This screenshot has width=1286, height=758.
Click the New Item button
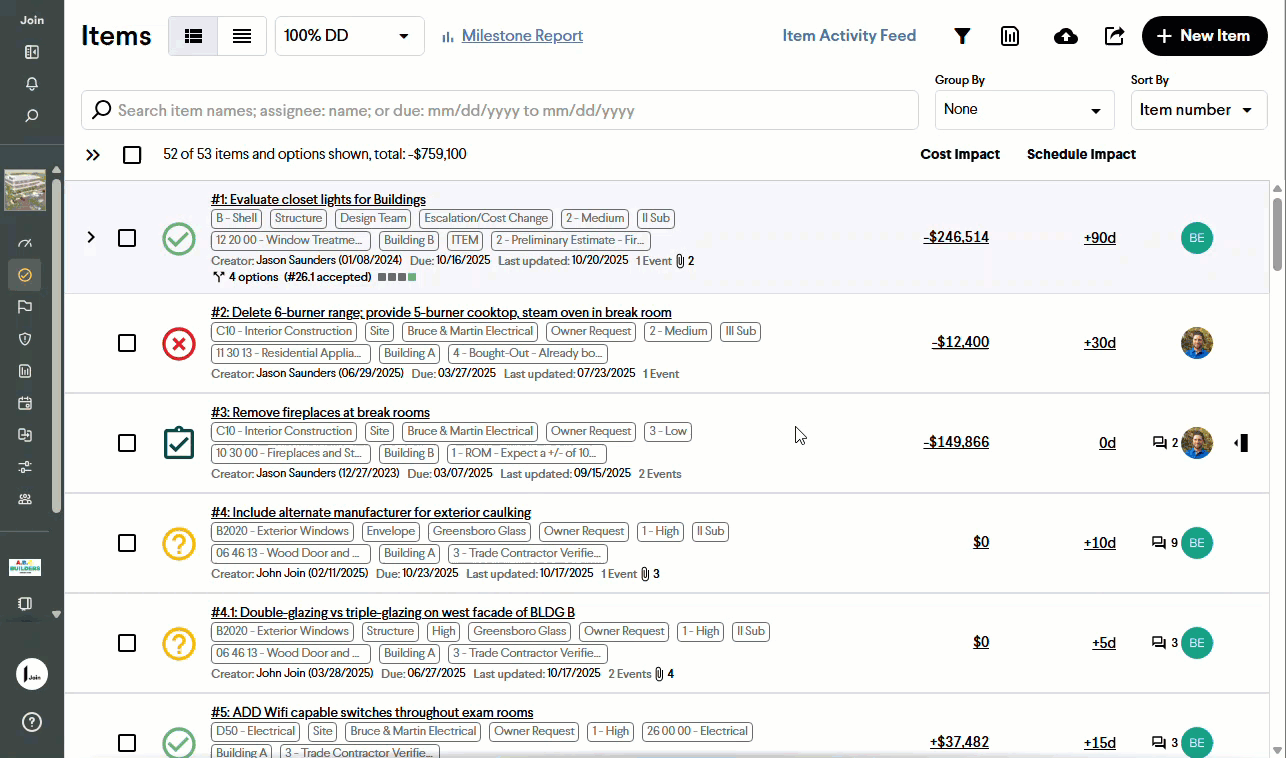[1204, 36]
